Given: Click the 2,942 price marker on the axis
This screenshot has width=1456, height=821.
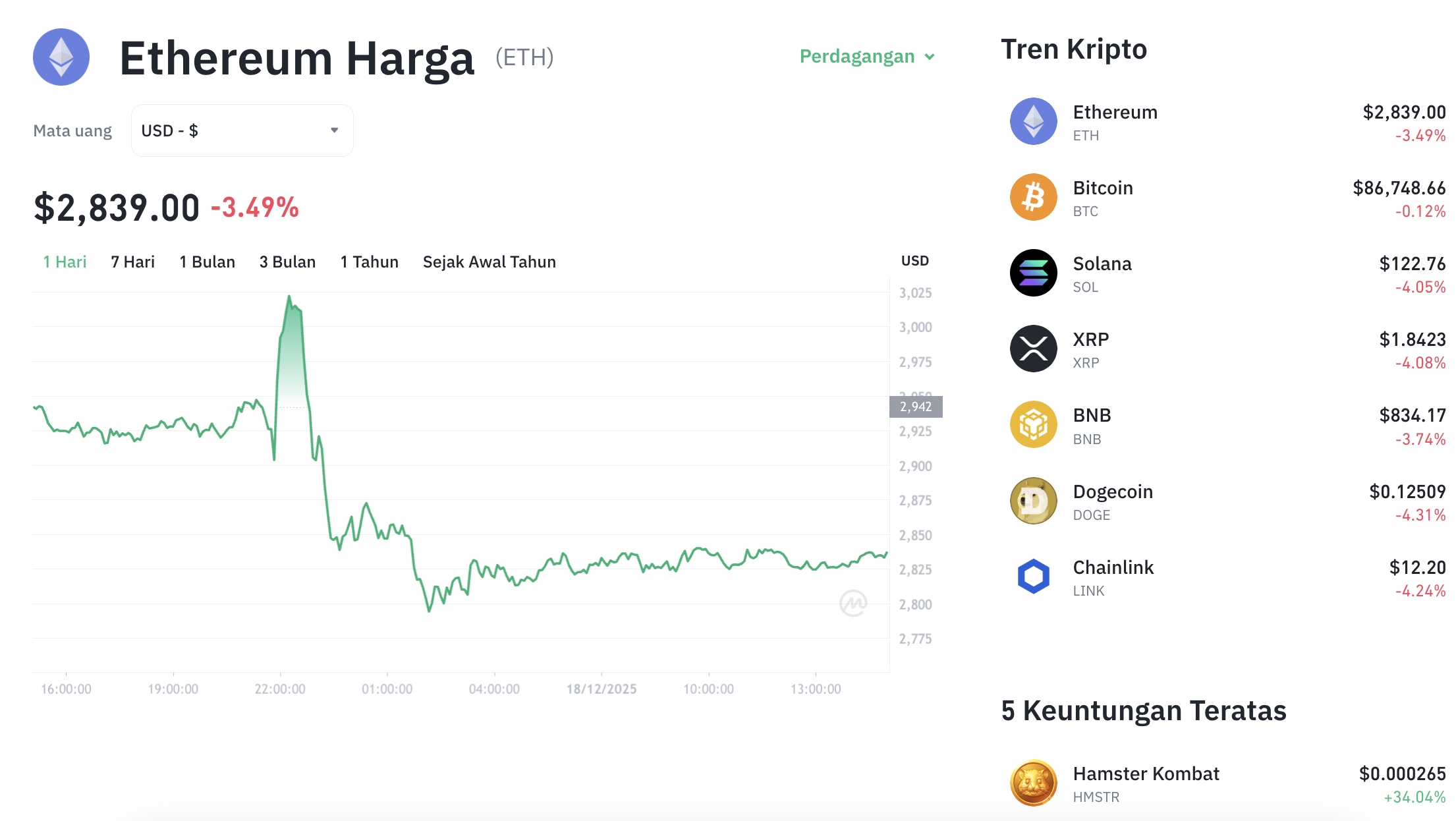Looking at the screenshot, I should click(x=916, y=407).
